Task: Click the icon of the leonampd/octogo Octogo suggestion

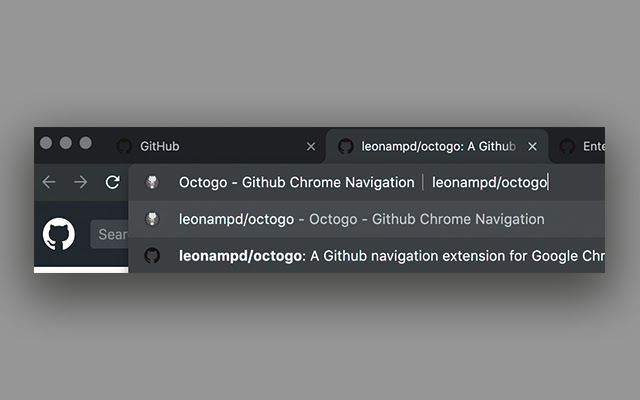Action: pos(152,219)
